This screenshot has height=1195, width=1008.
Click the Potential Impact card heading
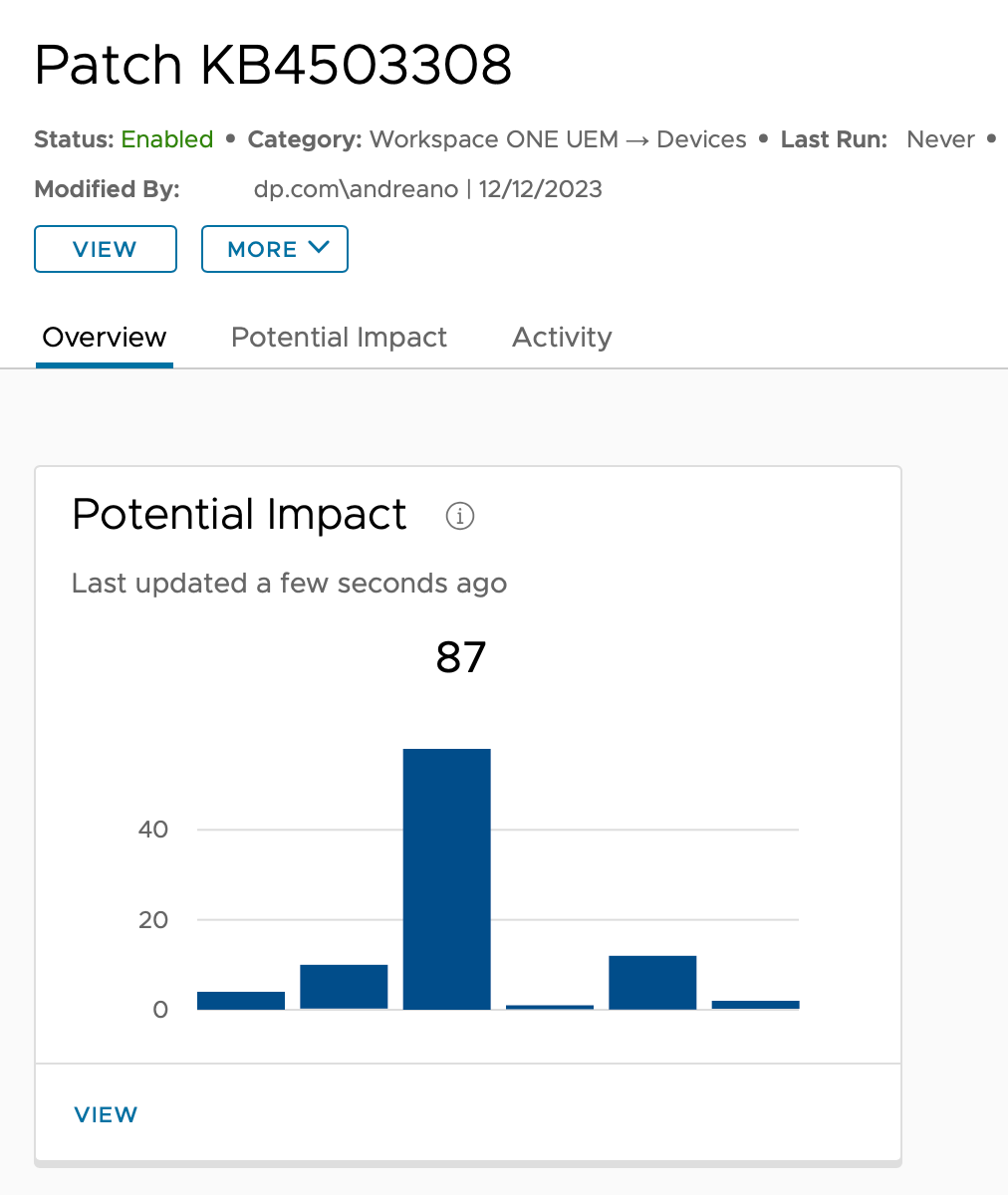[238, 515]
